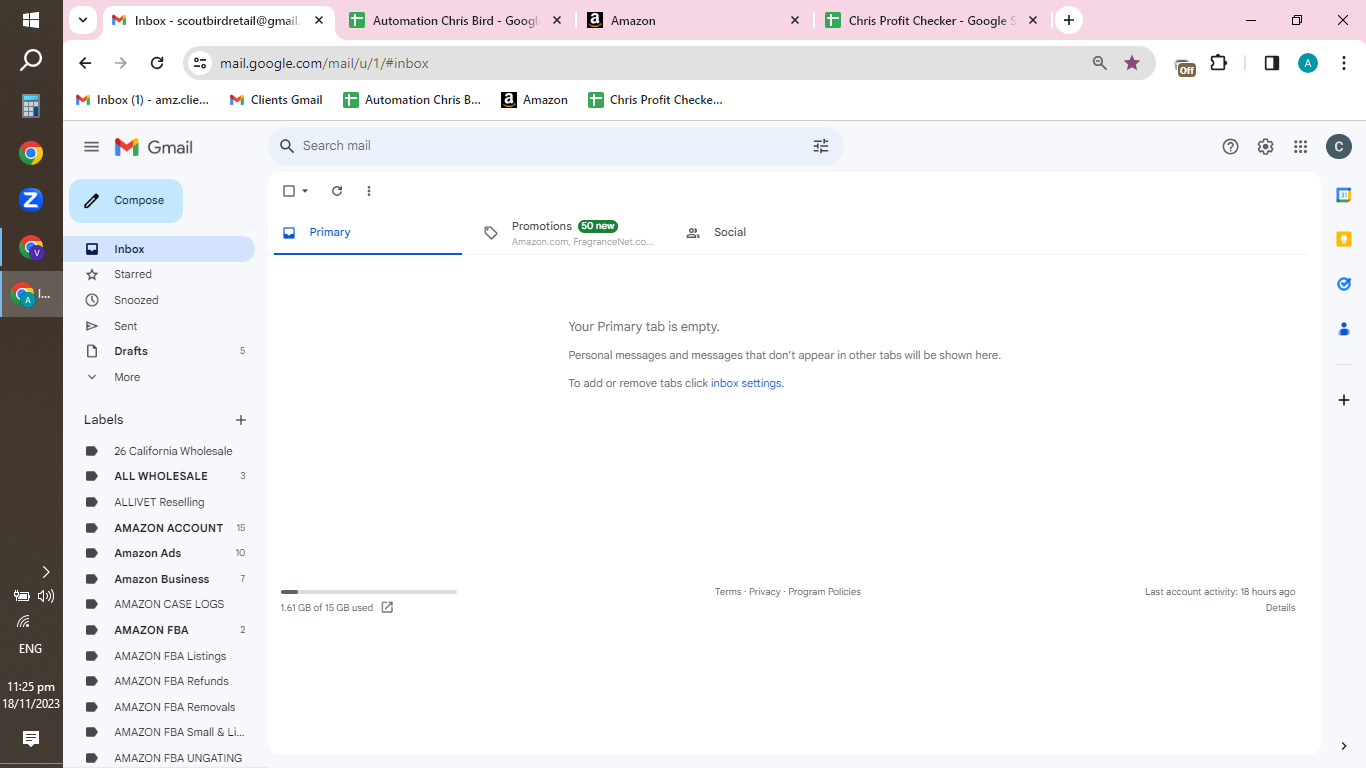Tick the select all checkbox
The width and height of the screenshot is (1366, 768).
289,191
